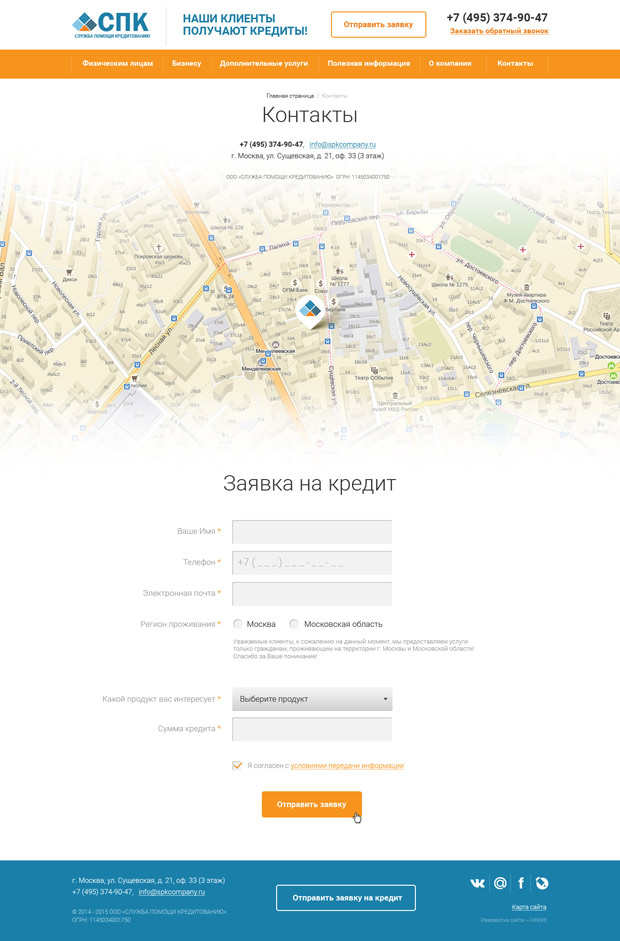This screenshot has height=941, width=620.
Task: Submit the form with orange Отправить заявку button
Action: tap(312, 804)
